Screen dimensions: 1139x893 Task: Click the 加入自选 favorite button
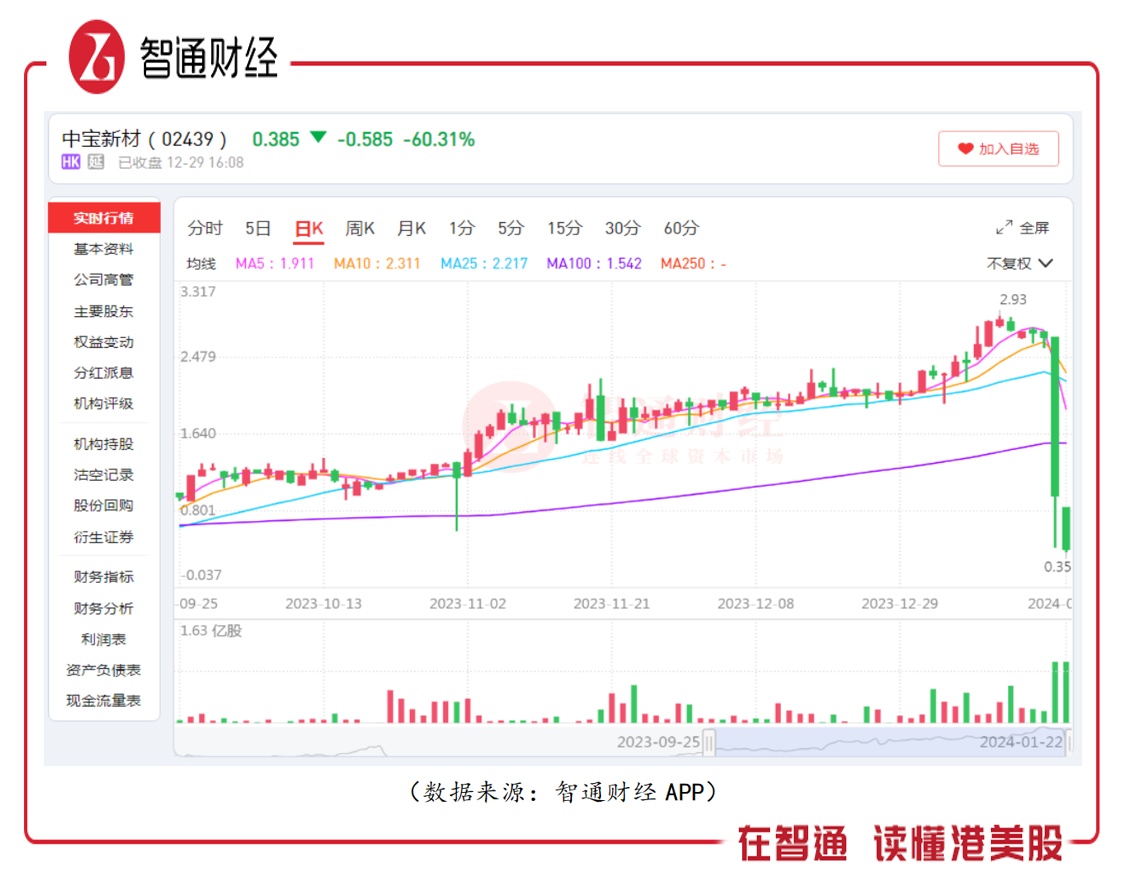tap(998, 148)
